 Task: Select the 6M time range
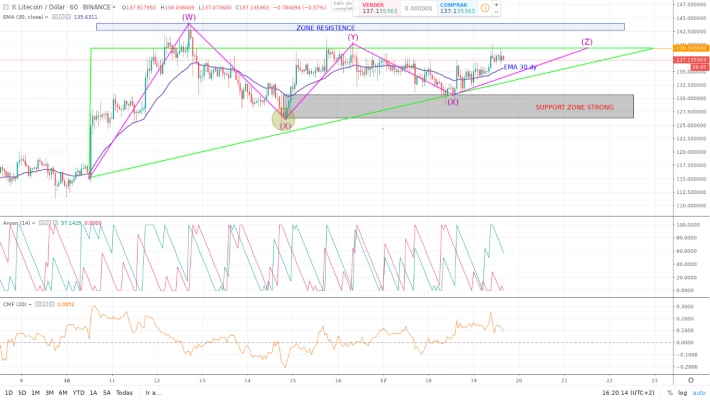(x=63, y=393)
